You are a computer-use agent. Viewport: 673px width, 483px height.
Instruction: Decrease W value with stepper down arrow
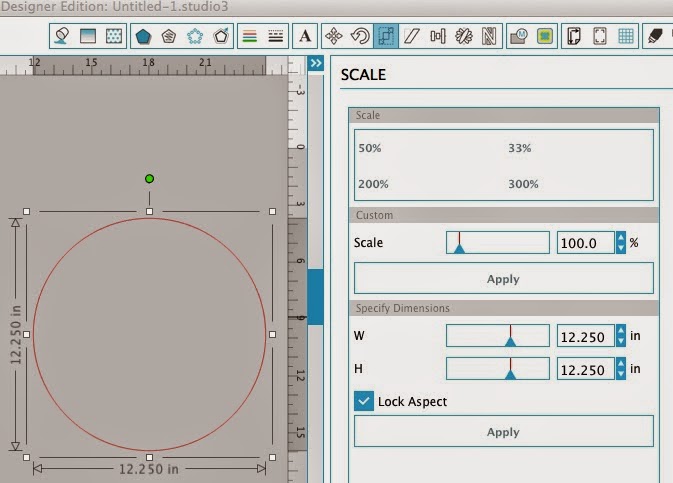click(621, 341)
